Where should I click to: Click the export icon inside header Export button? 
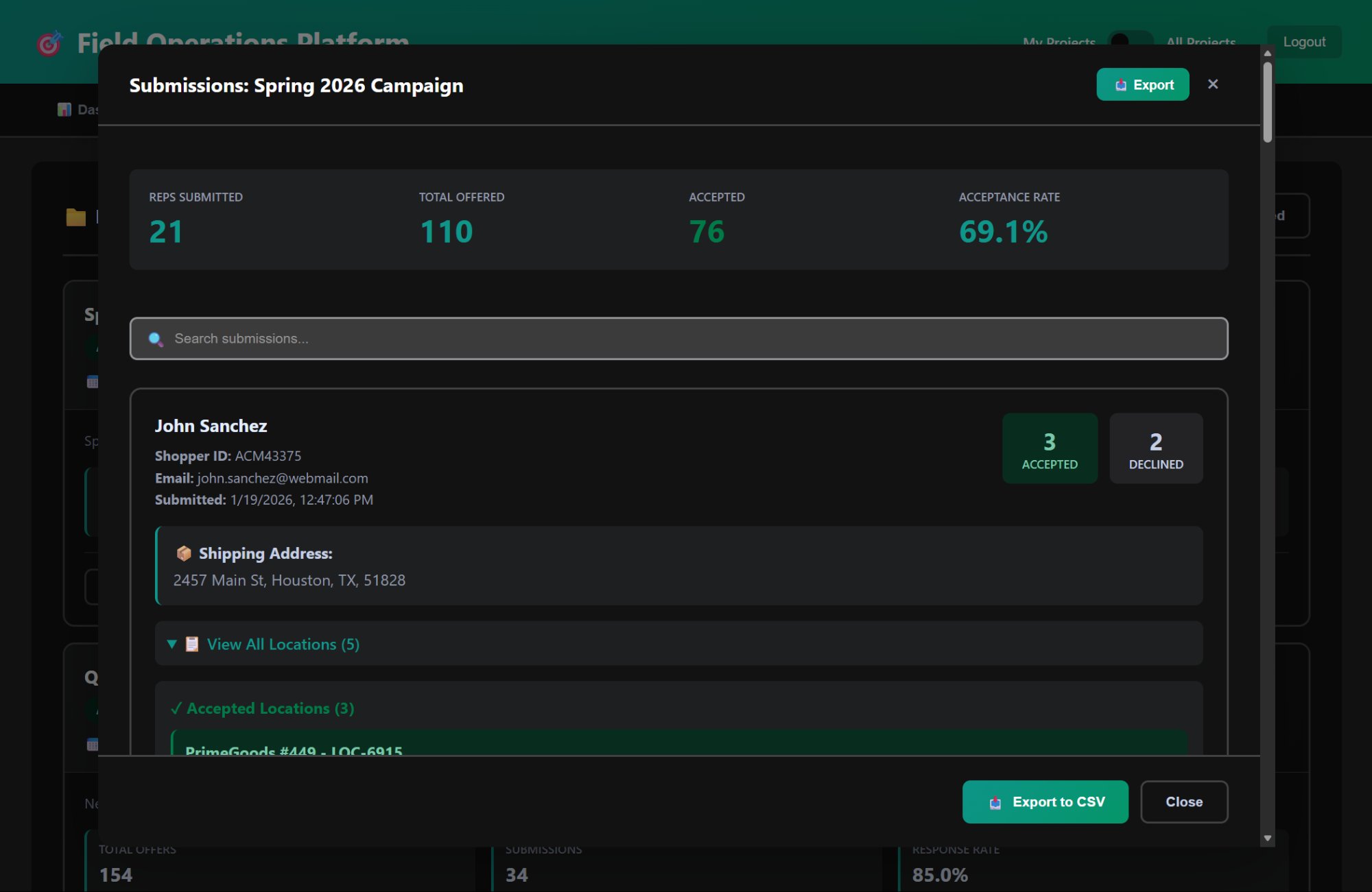(1121, 85)
